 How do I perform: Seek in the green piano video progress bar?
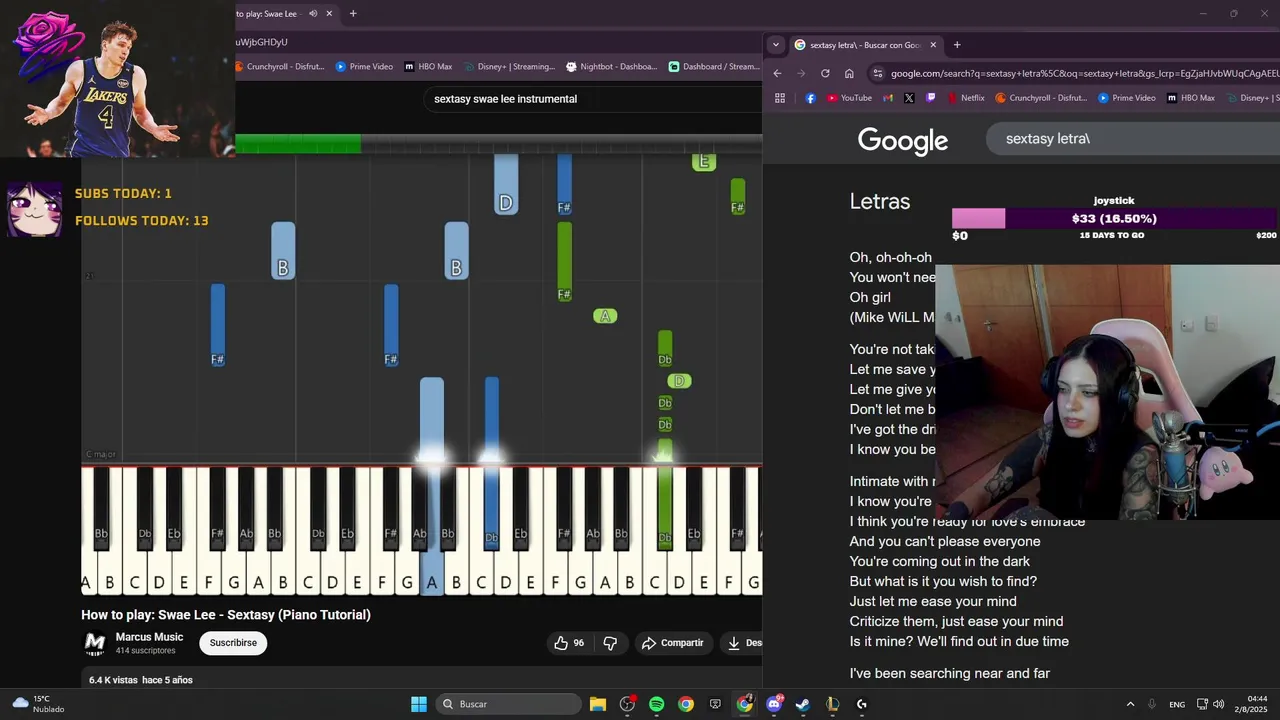[498, 145]
